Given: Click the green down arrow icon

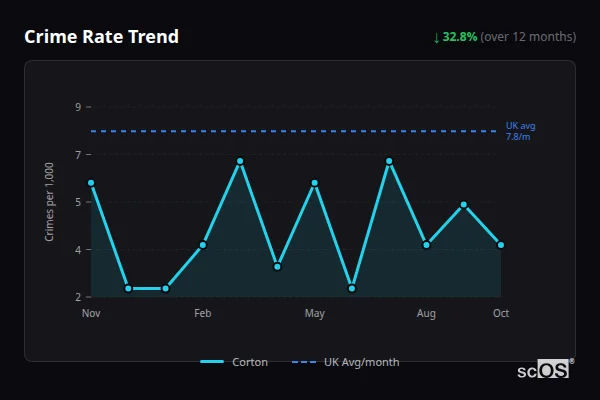Looking at the screenshot, I should pos(436,38).
